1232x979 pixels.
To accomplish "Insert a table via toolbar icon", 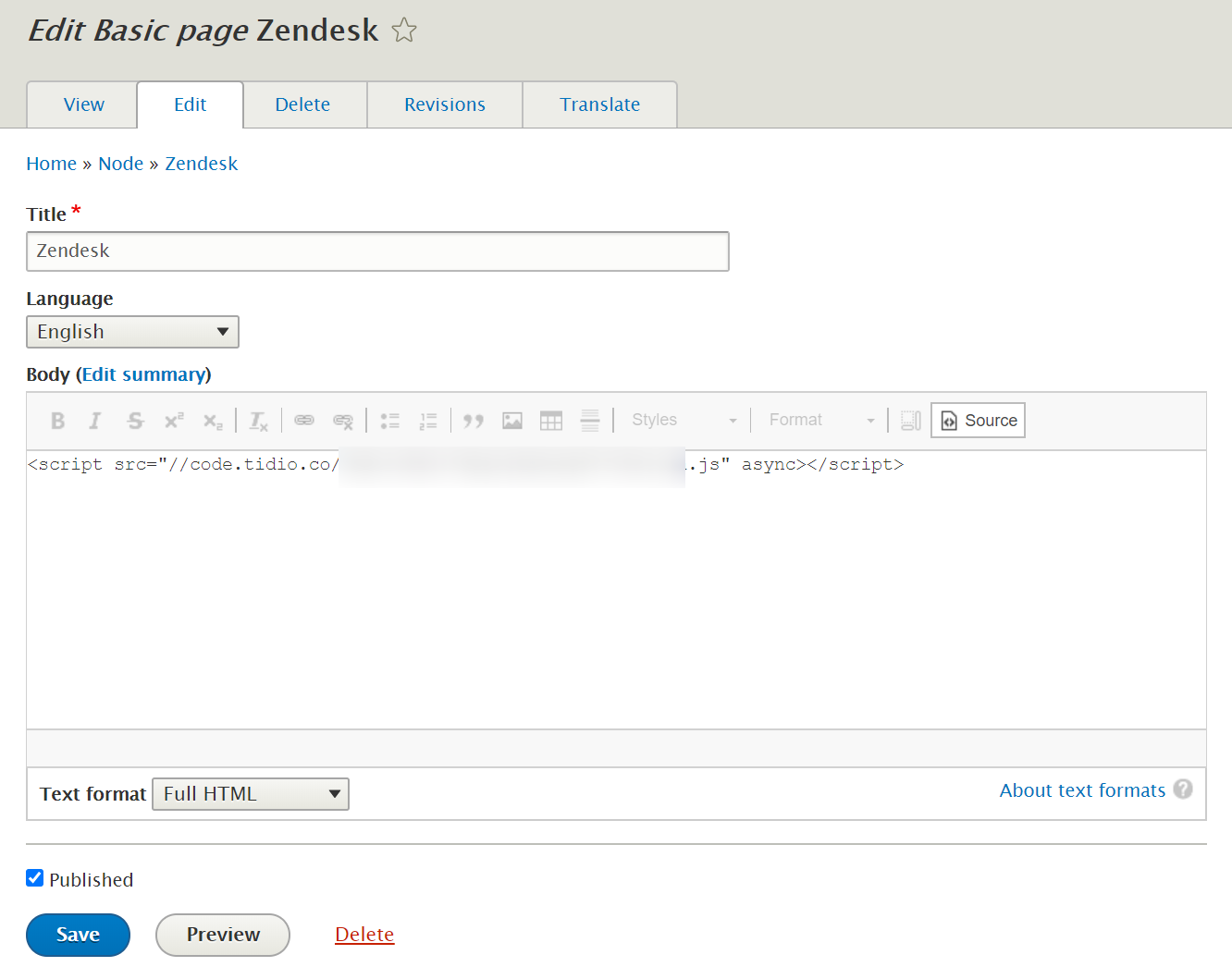I will 551,421.
